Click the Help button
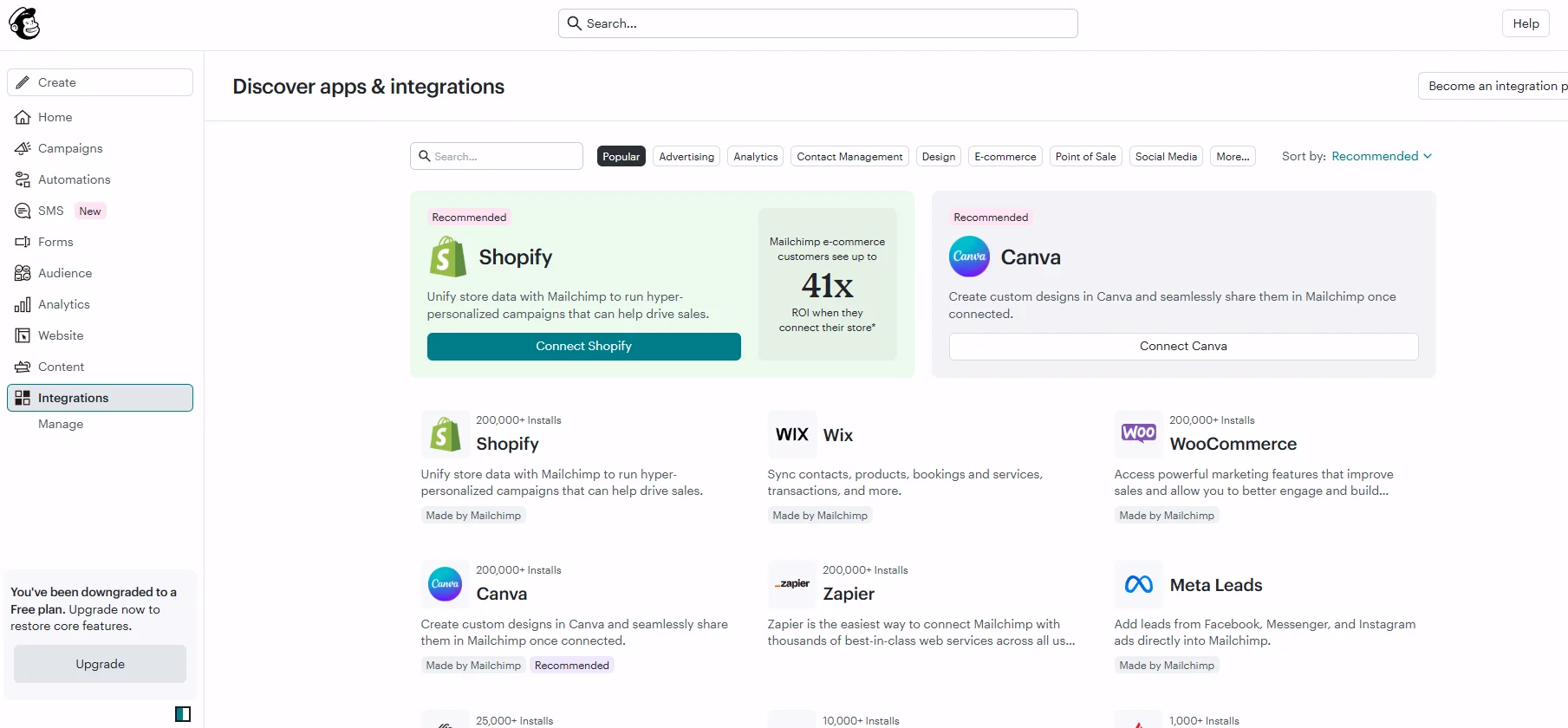 coord(1526,23)
